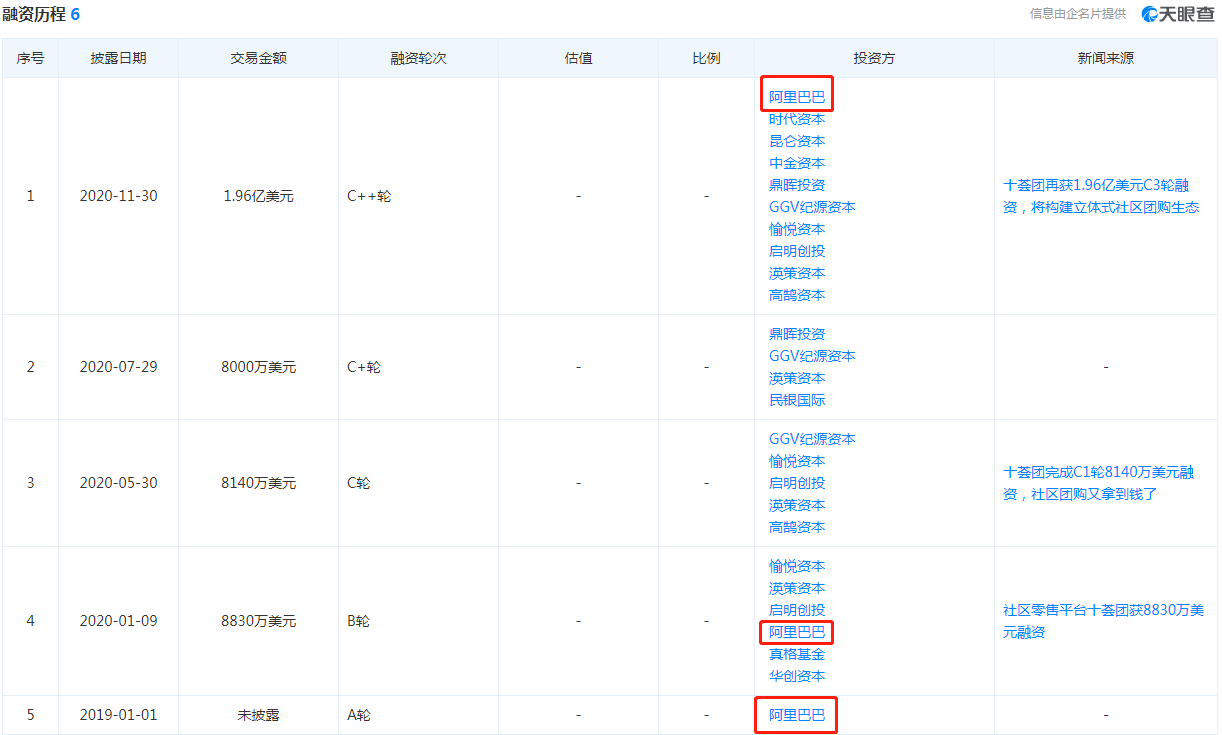The height and width of the screenshot is (735, 1222).
Task: Open GGV纪源资本 in the C轮 row
Action: [x=812, y=439]
